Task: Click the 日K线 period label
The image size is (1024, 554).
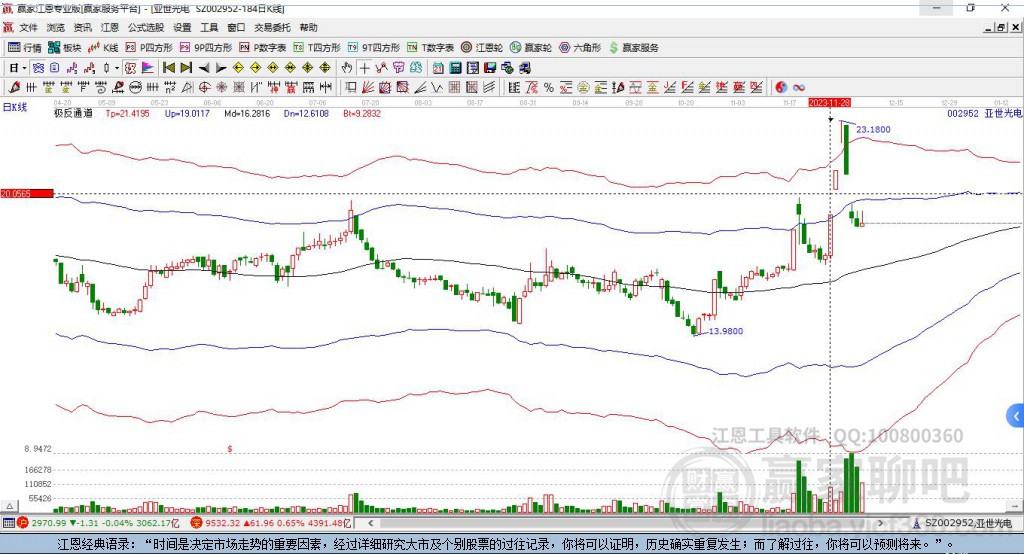Action: point(15,107)
